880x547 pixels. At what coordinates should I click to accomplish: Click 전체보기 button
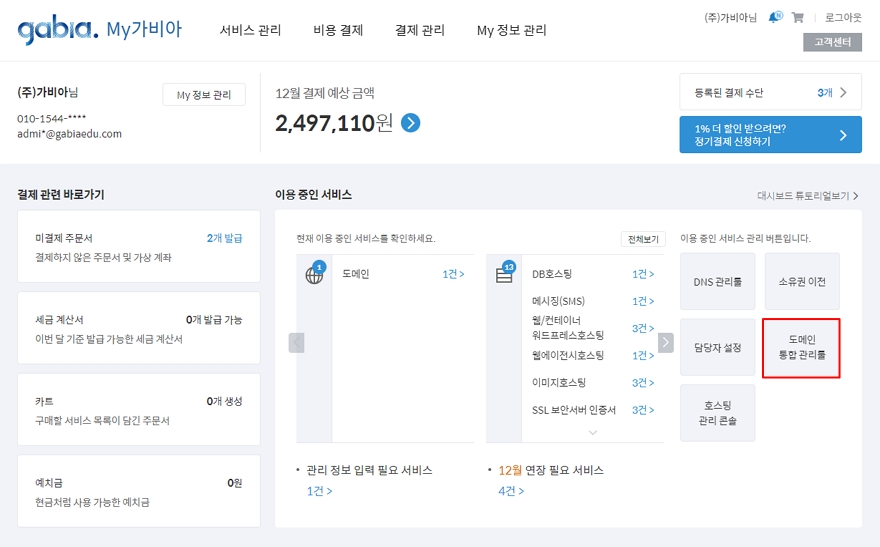pyautogui.click(x=643, y=239)
